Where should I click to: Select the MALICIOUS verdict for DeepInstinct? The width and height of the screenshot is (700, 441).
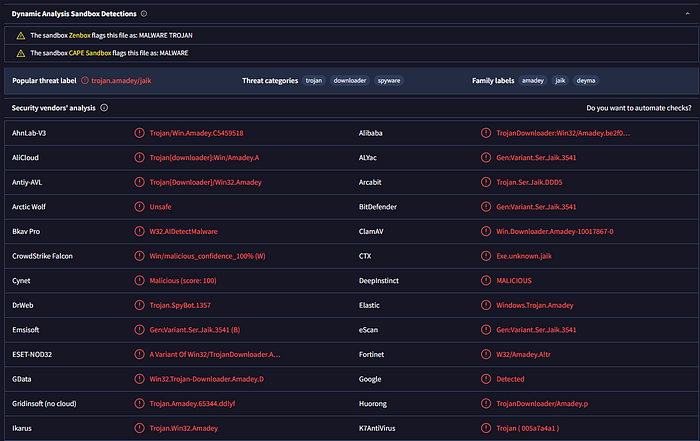514,281
